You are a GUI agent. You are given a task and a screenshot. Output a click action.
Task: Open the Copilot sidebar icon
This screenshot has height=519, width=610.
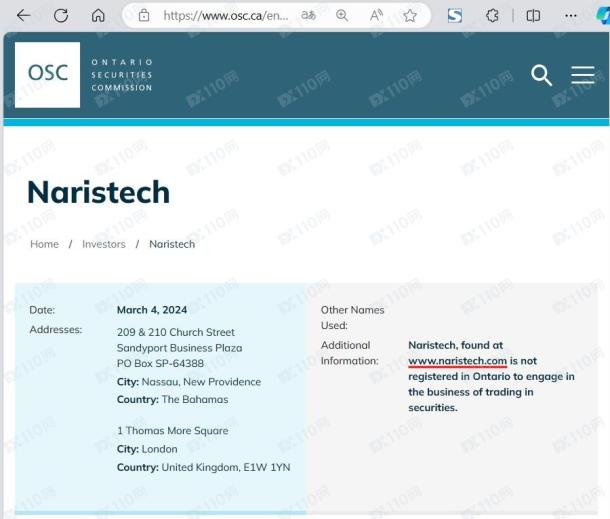(603, 16)
